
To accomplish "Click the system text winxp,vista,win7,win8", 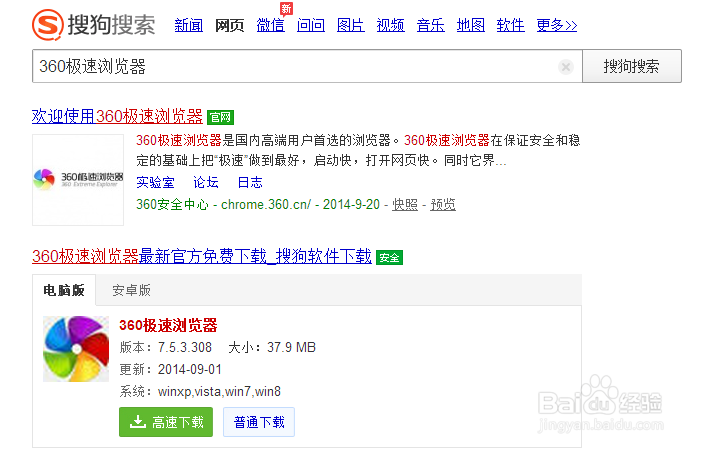I will tap(219, 391).
